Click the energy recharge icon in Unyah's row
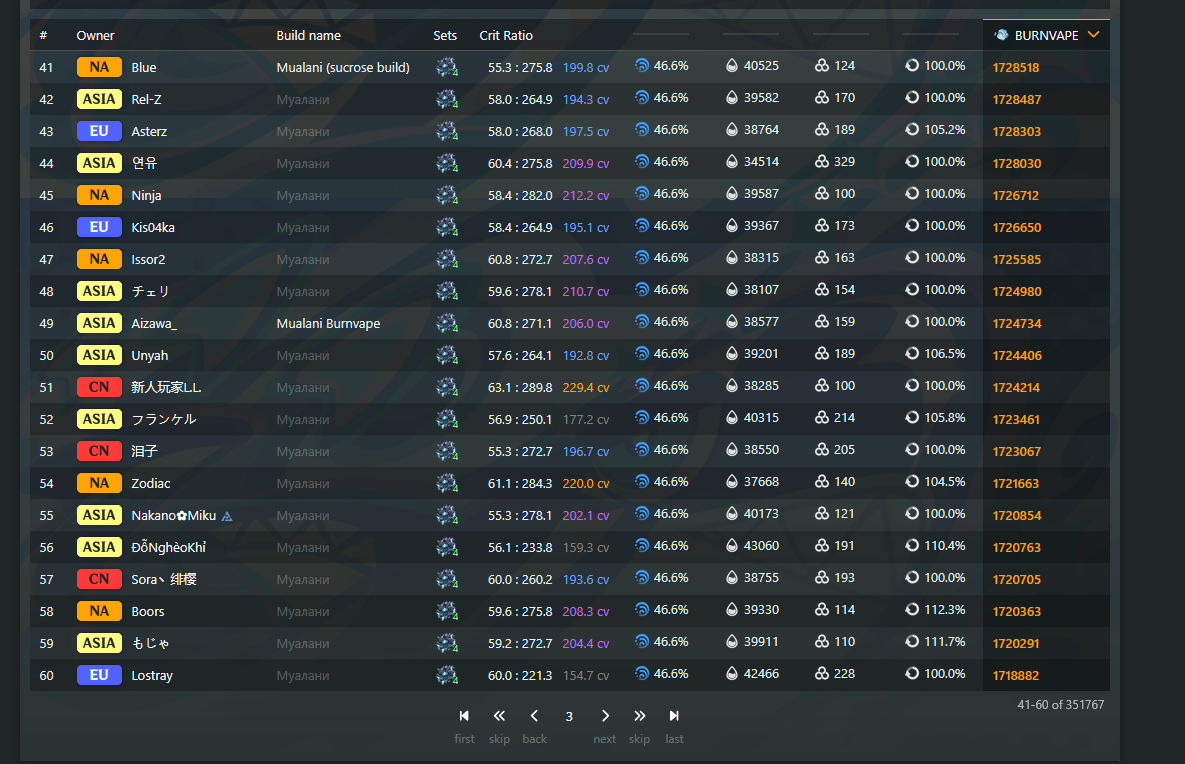This screenshot has width=1185, height=764. [x=912, y=354]
